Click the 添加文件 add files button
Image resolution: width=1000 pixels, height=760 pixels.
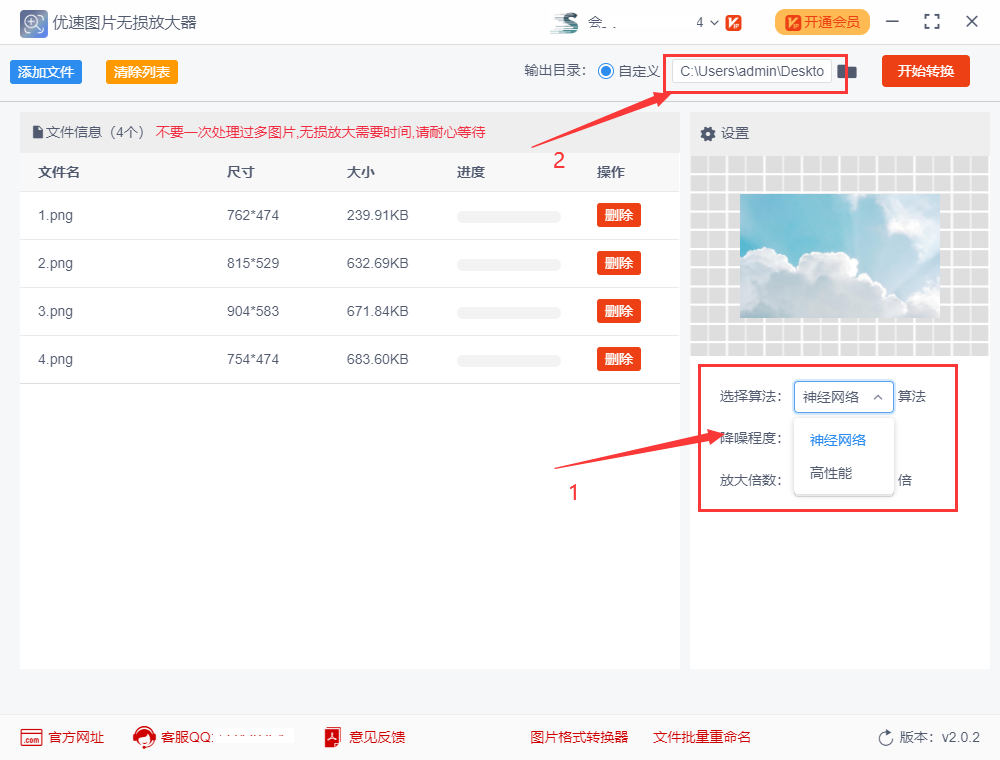45,71
